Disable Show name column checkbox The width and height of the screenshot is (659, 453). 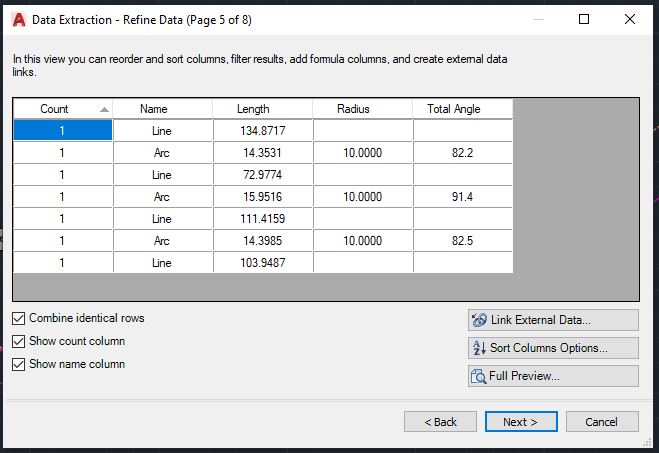coord(19,364)
